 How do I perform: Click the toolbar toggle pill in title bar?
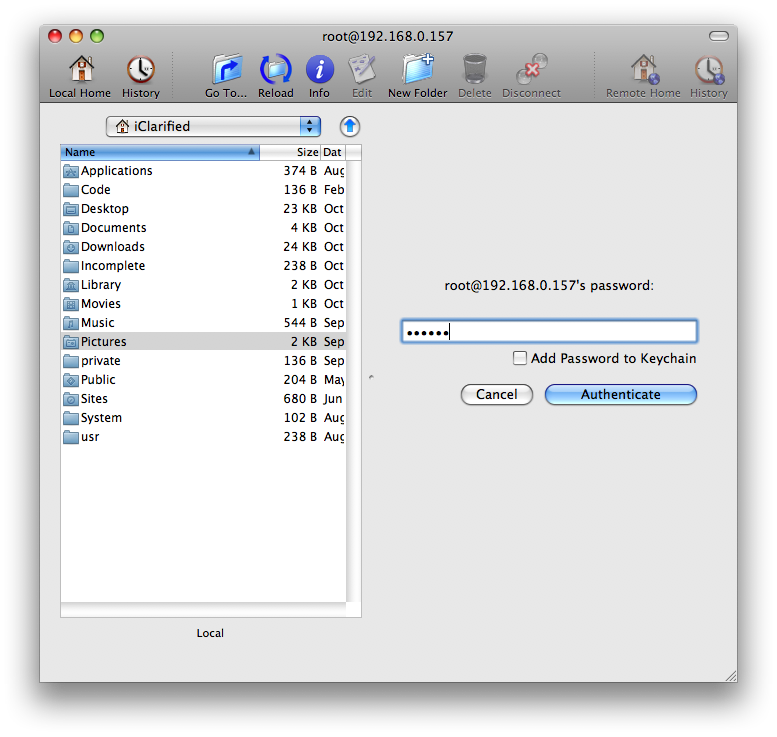718,36
